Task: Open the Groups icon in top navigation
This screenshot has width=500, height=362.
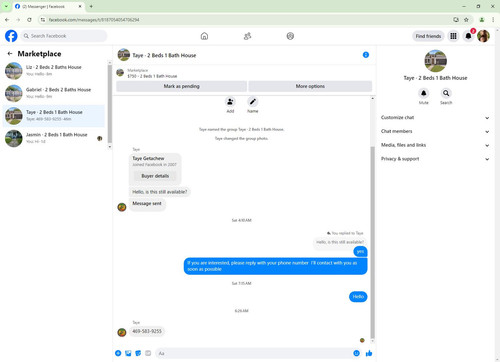Action: [290, 36]
